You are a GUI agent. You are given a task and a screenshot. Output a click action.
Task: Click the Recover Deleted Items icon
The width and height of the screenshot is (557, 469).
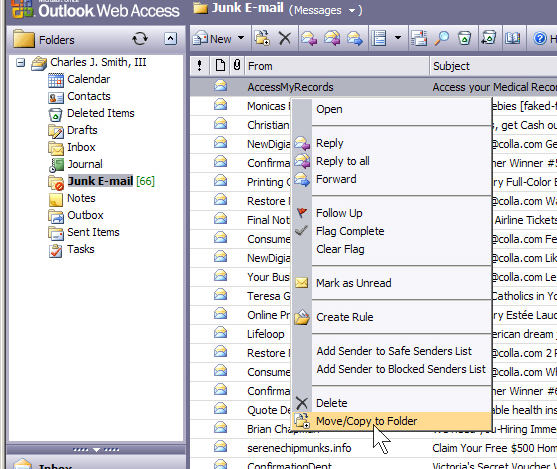pyautogui.click(x=489, y=38)
